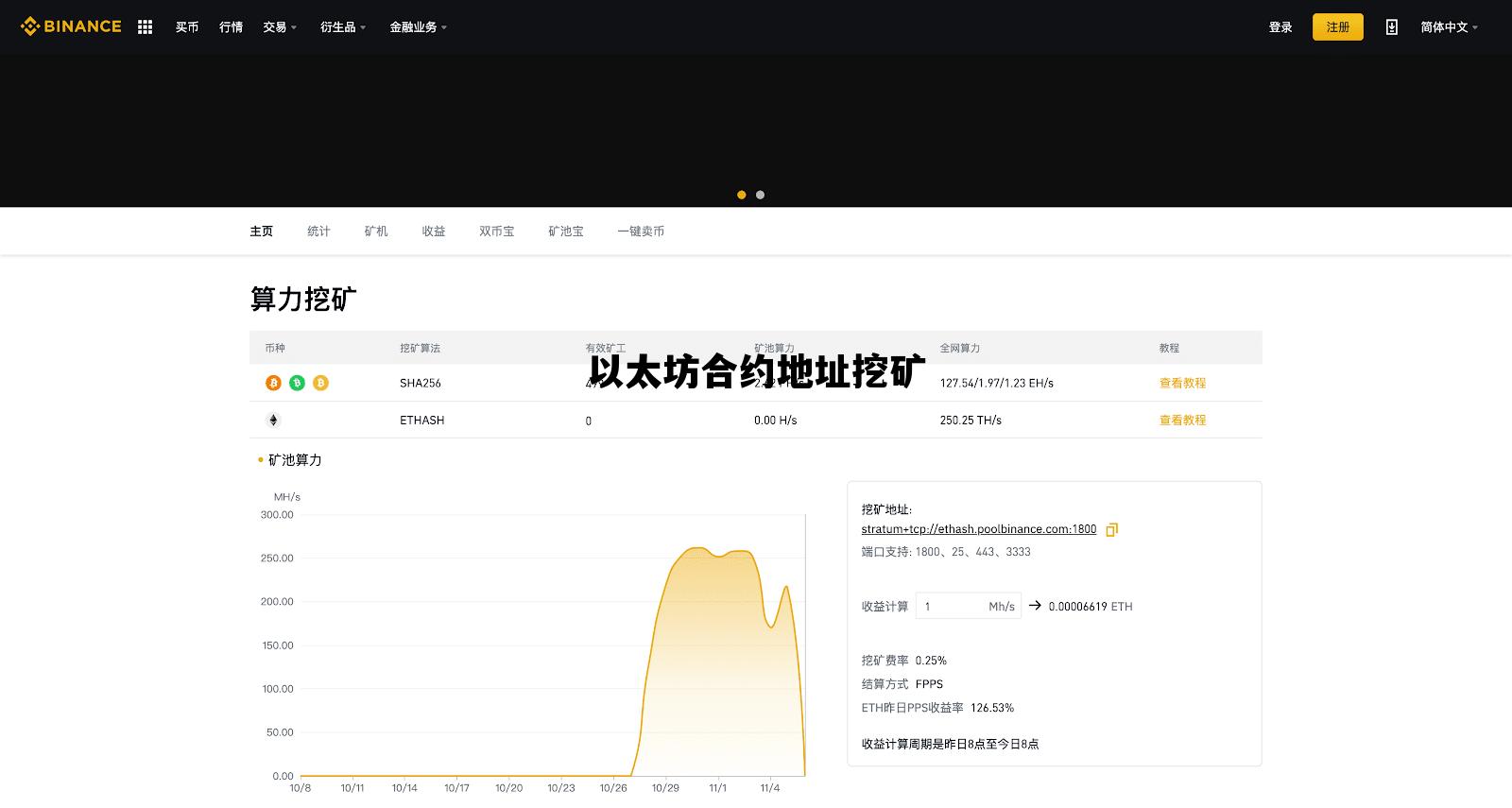Click the 0.00006619 ETH result

(x=1091, y=607)
